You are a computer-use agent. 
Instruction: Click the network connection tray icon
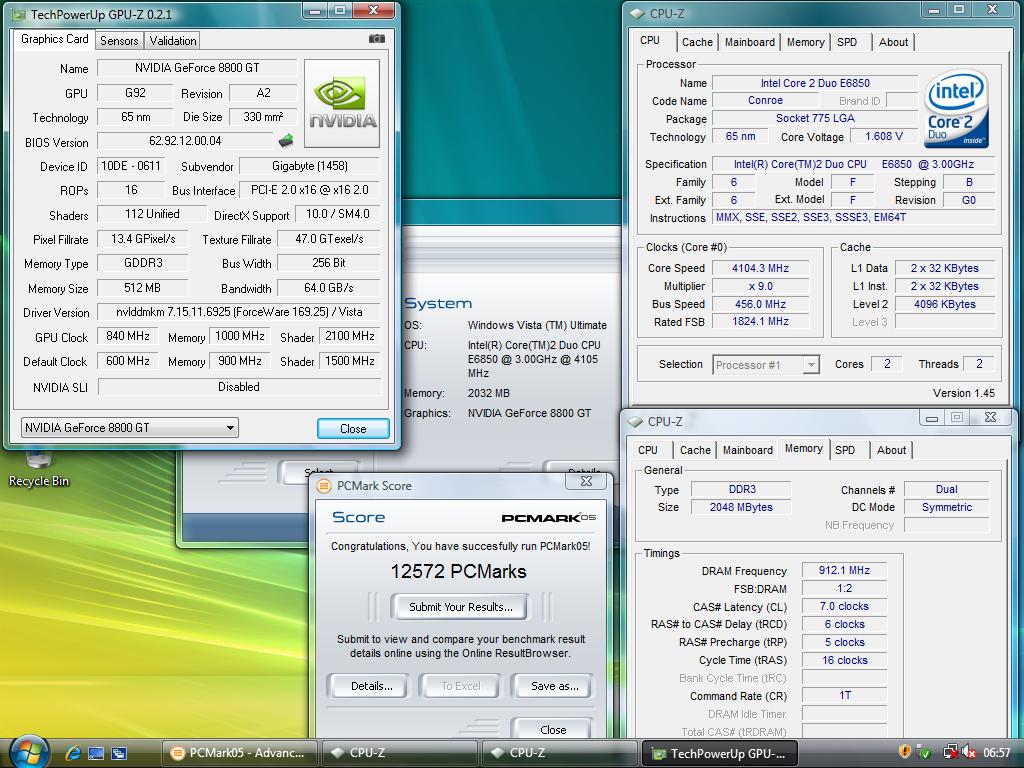pyautogui.click(x=950, y=753)
